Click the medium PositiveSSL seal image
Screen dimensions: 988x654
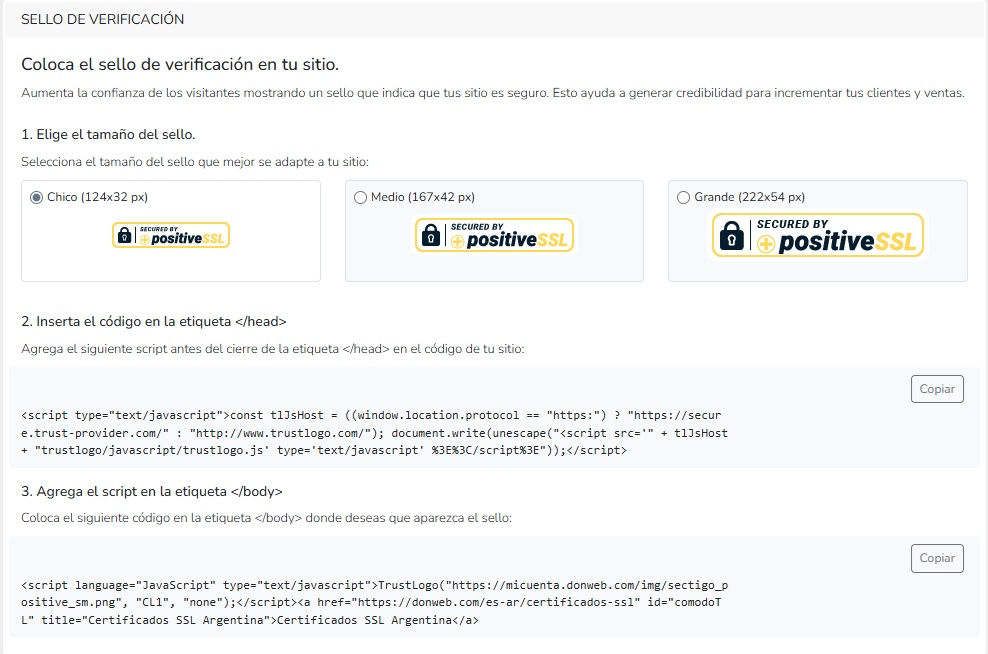click(x=495, y=235)
